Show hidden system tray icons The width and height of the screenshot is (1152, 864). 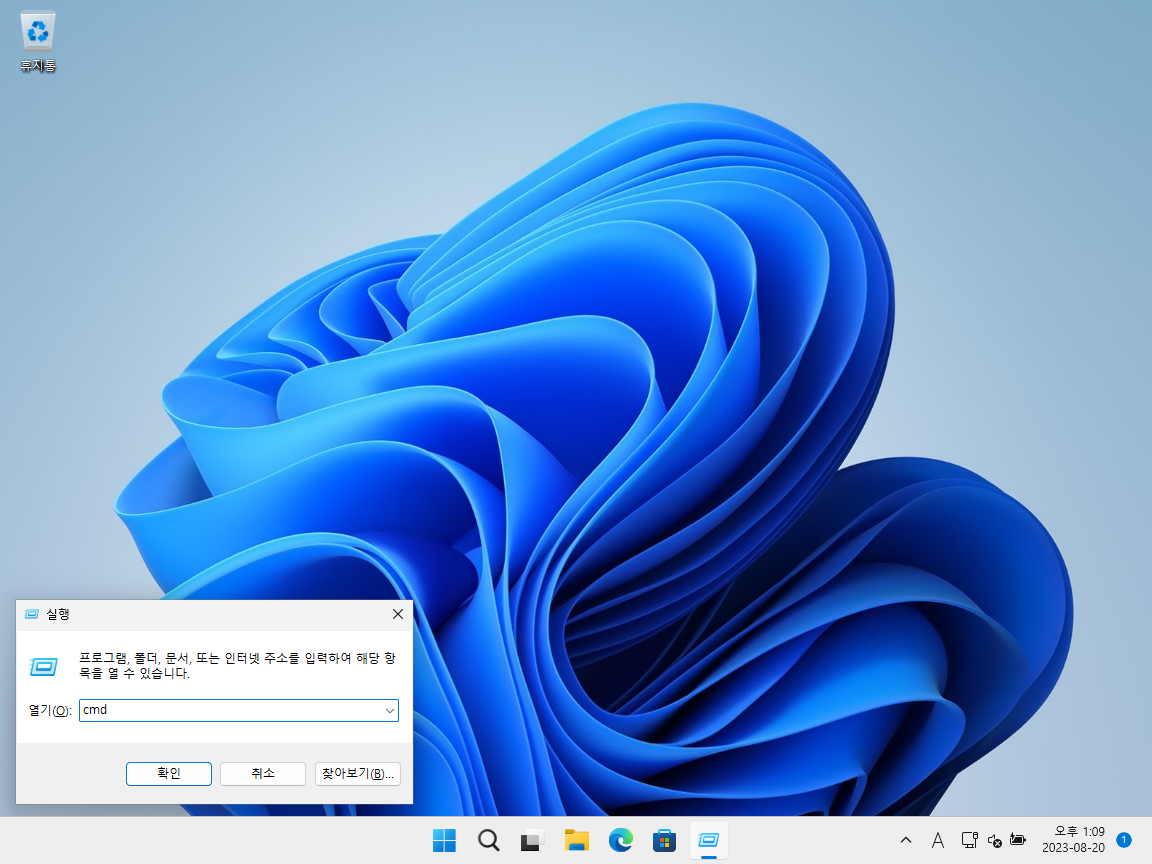tap(906, 840)
